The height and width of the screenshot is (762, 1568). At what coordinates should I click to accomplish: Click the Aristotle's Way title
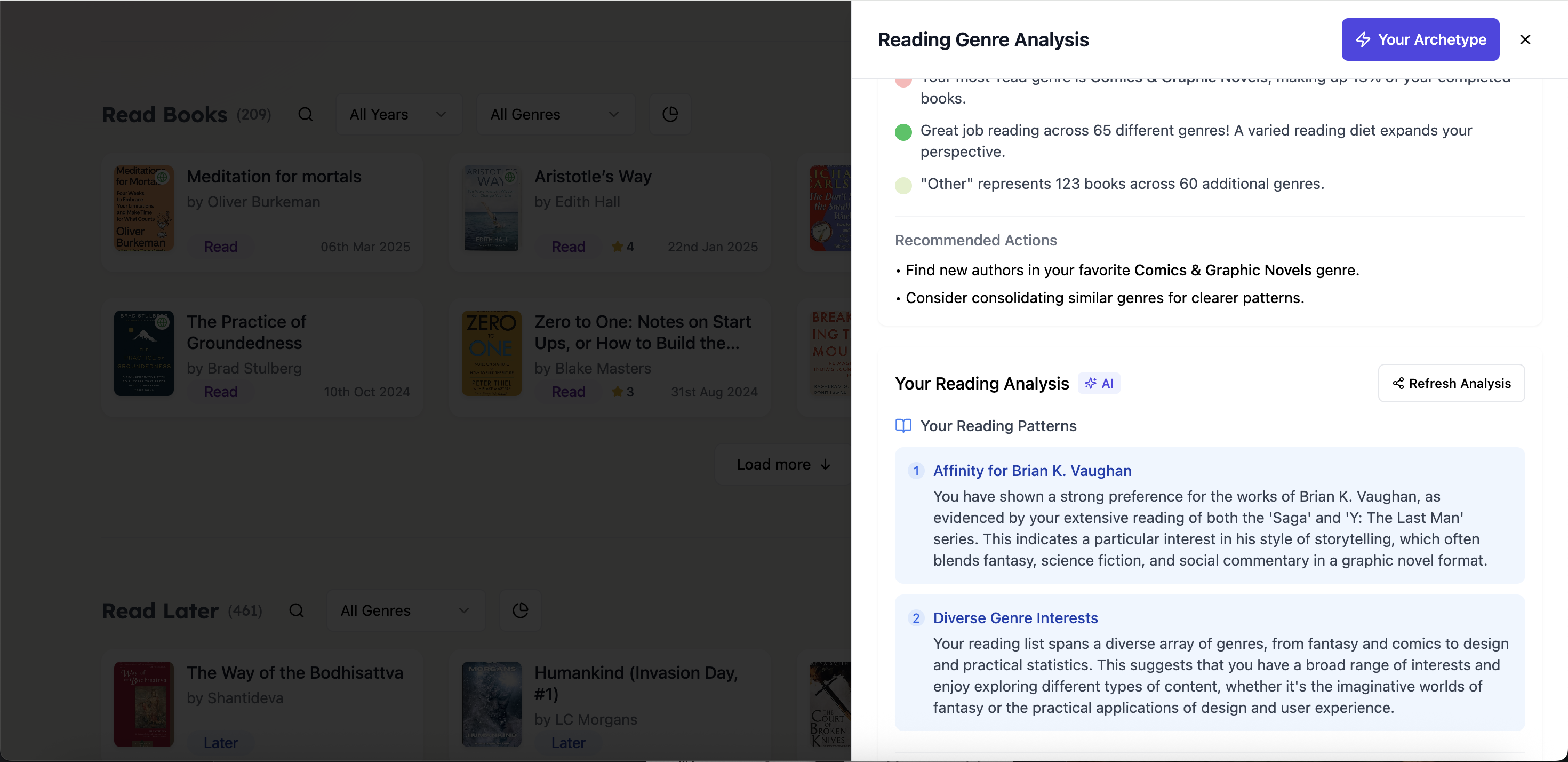[593, 177]
